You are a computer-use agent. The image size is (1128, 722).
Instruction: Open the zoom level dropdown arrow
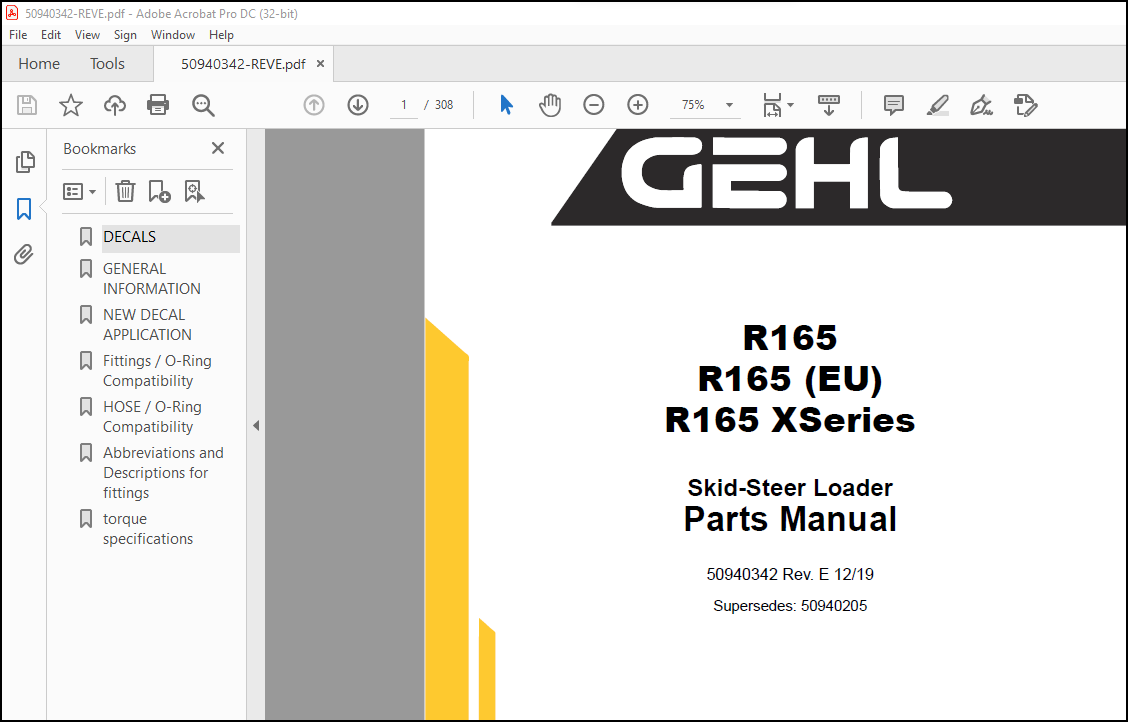(729, 105)
